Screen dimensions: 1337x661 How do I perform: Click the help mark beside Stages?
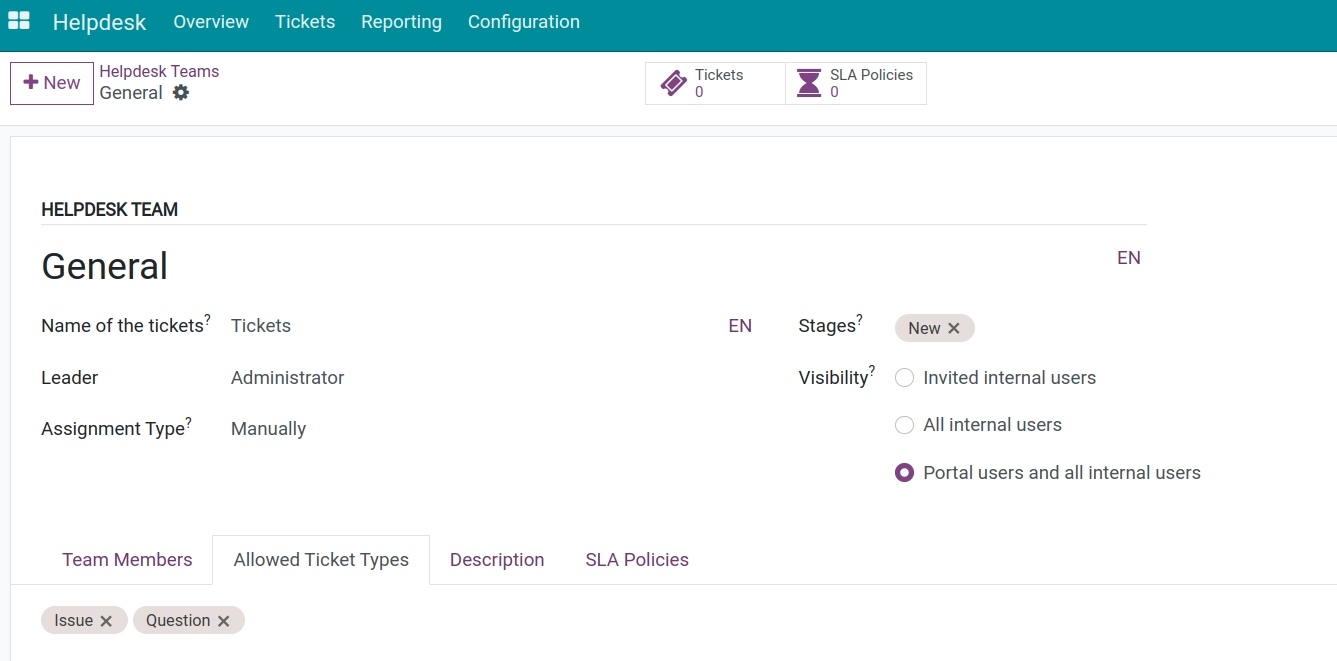[x=860, y=319]
